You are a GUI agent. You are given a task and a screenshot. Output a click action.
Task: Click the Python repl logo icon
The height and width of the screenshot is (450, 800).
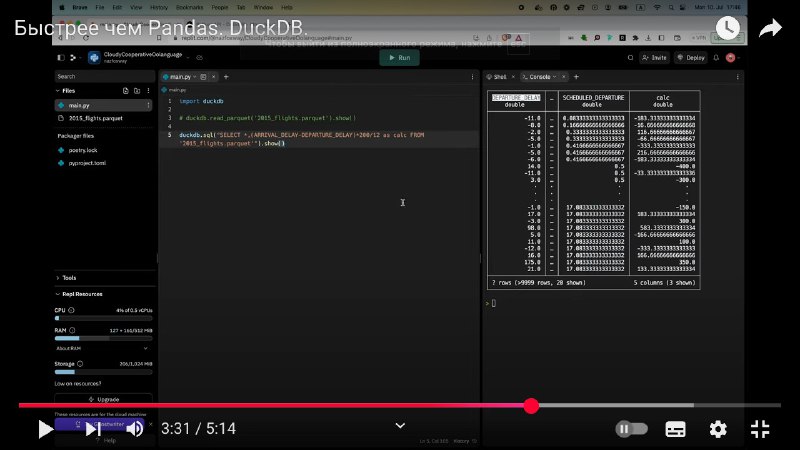[x=94, y=58]
